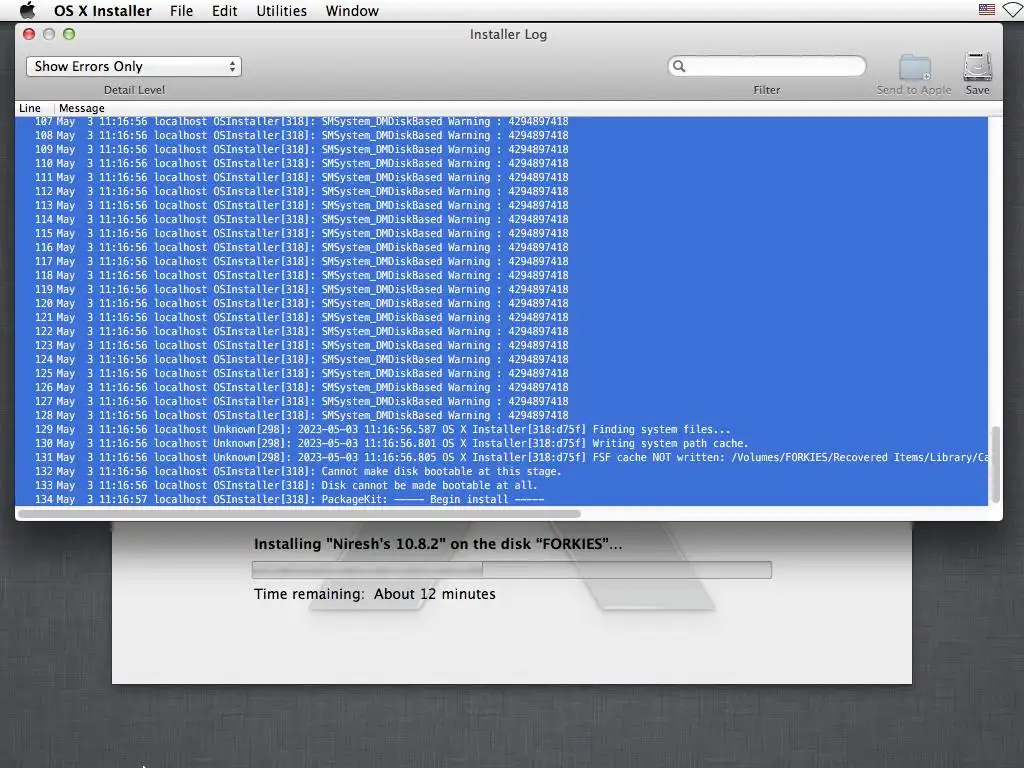Screen dimensions: 1024x768
Task: Select the 'Writing system path cache.' log line
Action: (x=502, y=443)
